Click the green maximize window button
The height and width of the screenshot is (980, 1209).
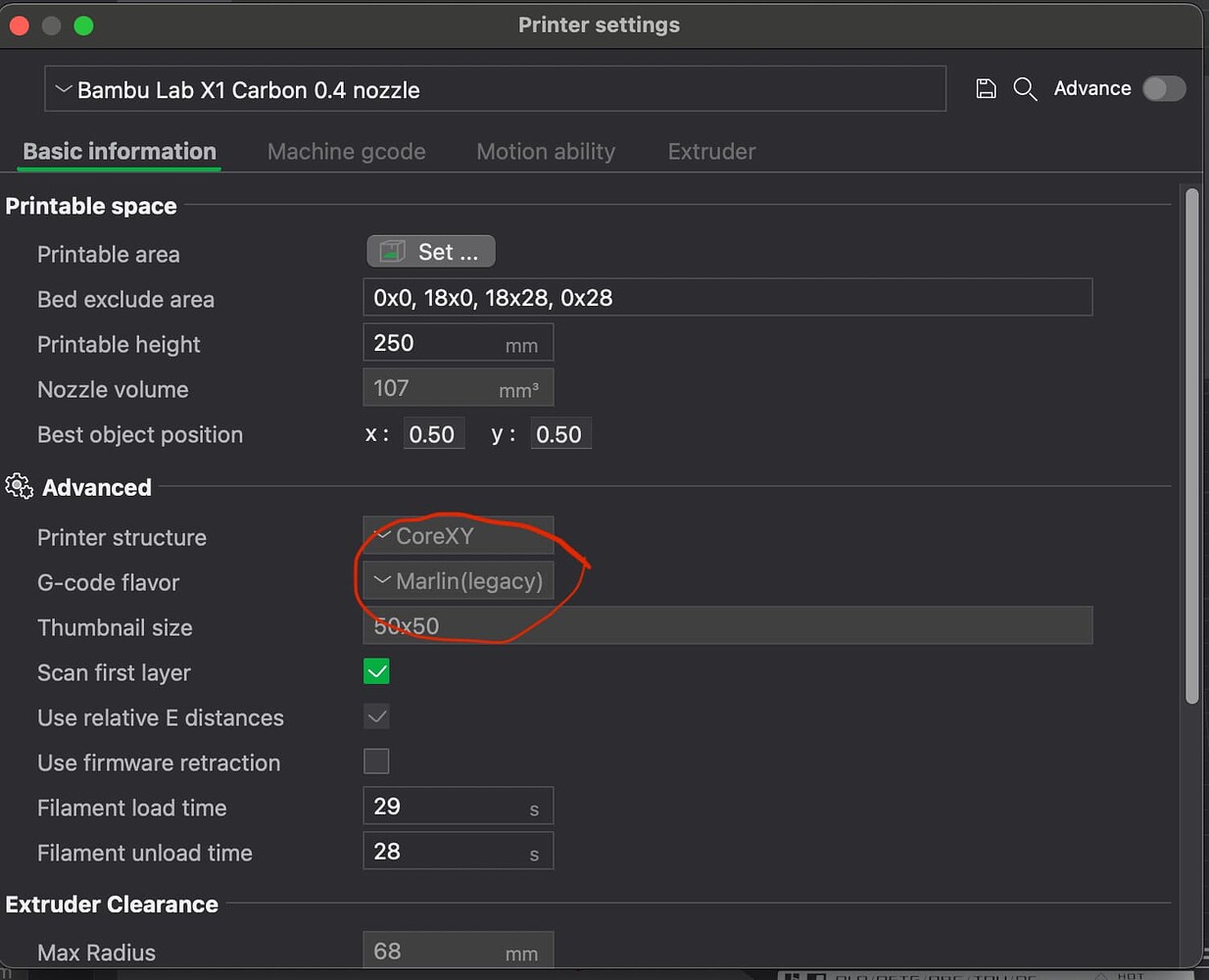(84, 25)
